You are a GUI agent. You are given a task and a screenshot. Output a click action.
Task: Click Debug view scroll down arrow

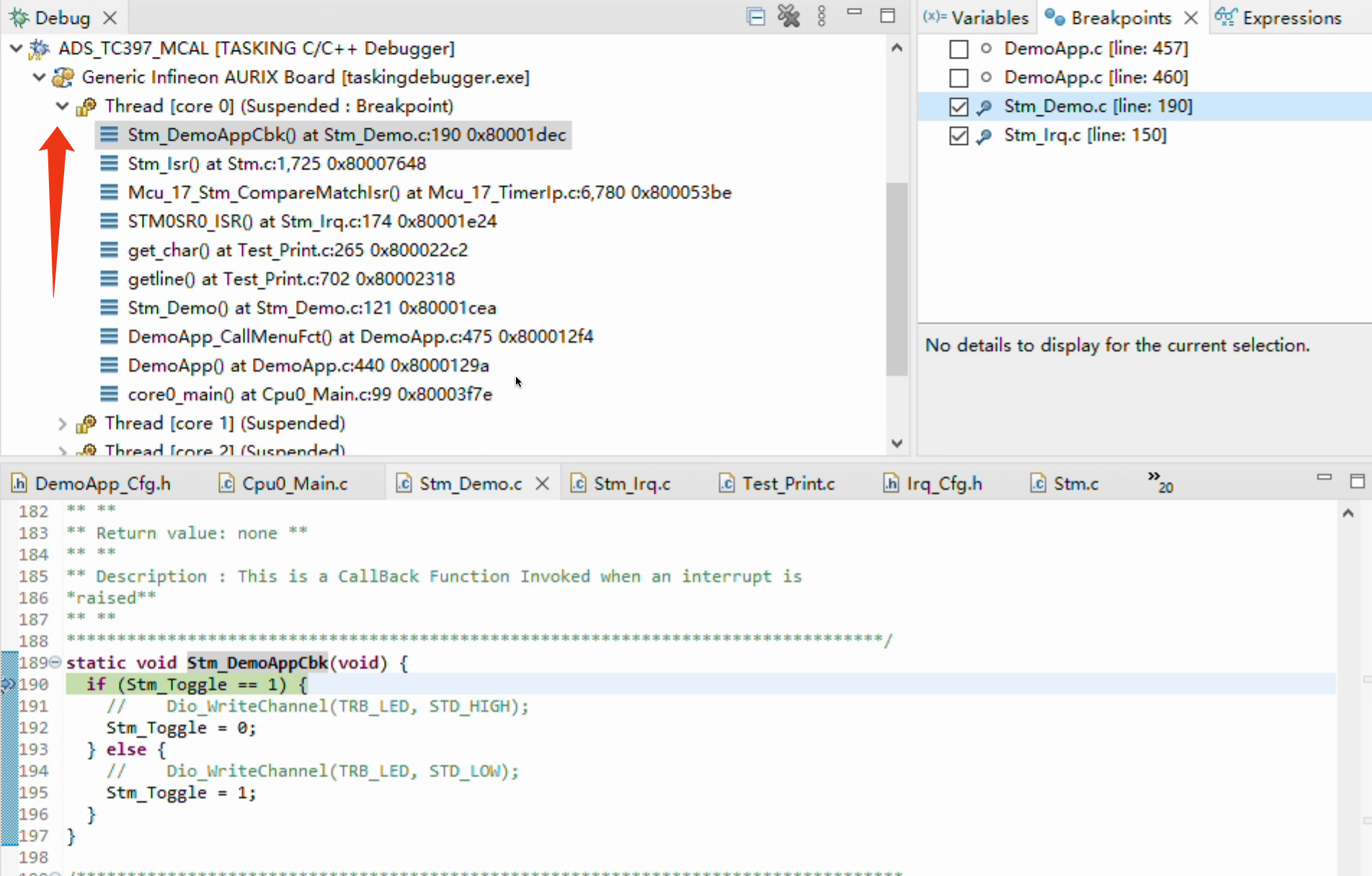tap(897, 443)
